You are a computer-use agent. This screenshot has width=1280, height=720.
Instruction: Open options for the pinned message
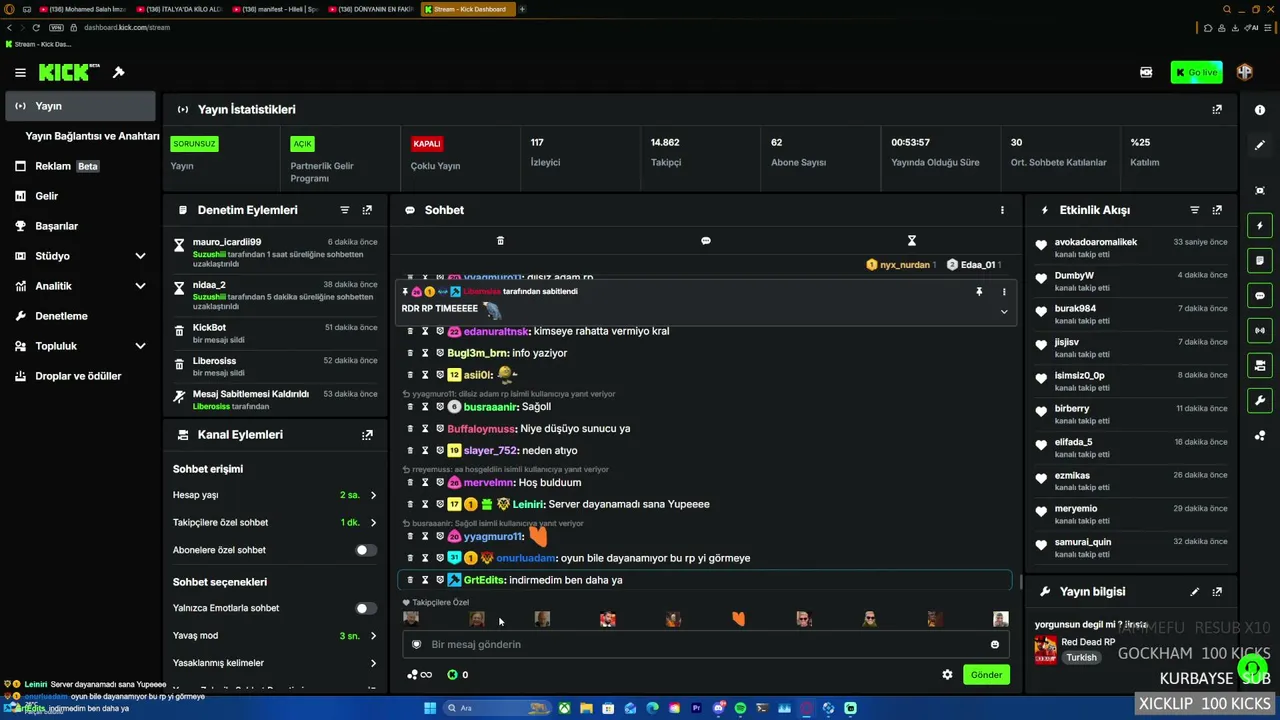[x=1004, y=292]
